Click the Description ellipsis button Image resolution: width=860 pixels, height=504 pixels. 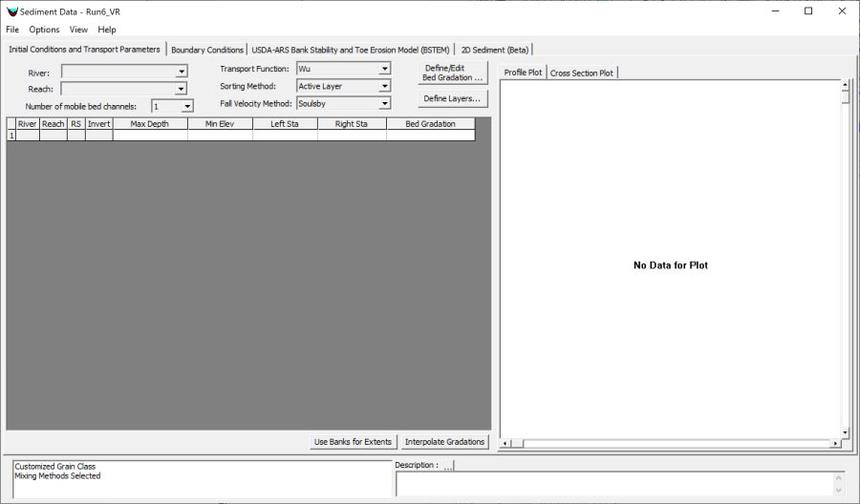[448, 466]
